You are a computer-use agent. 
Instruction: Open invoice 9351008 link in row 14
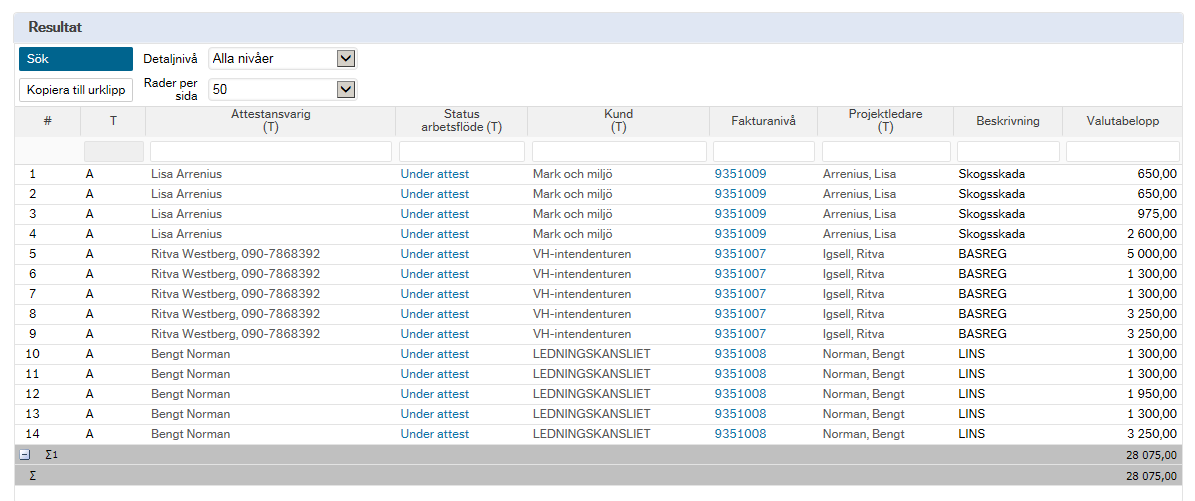coord(740,434)
